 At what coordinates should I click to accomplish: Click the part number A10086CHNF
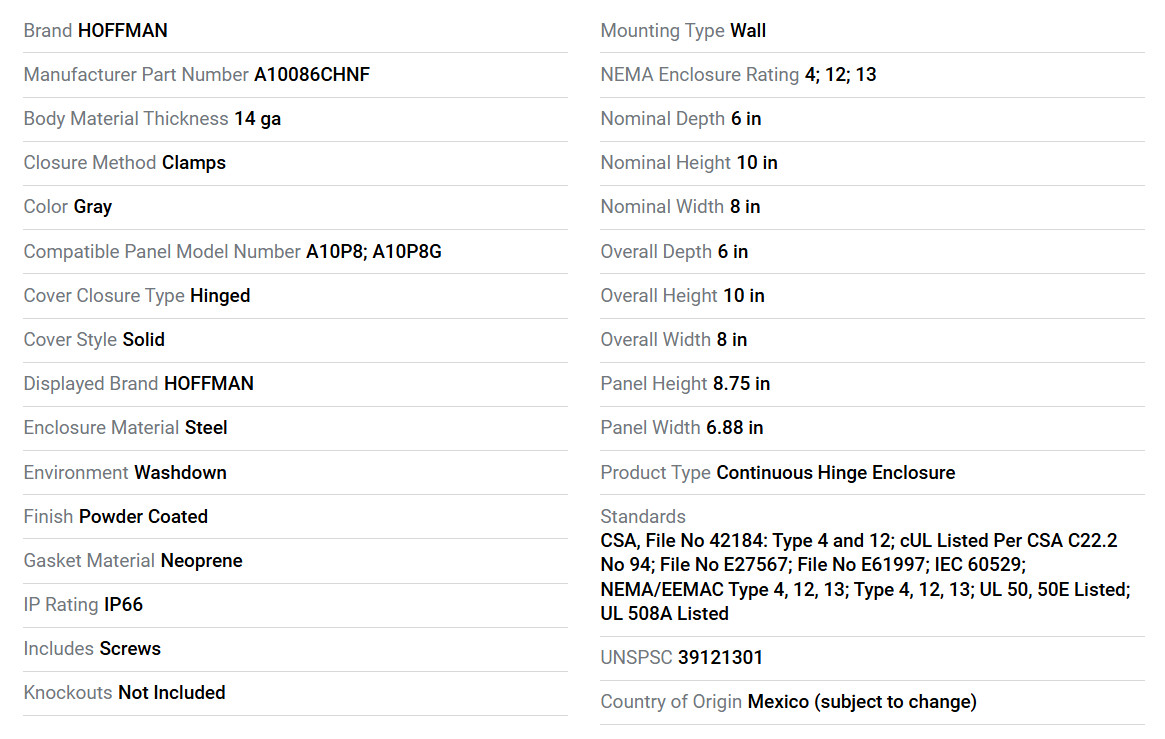tap(312, 74)
